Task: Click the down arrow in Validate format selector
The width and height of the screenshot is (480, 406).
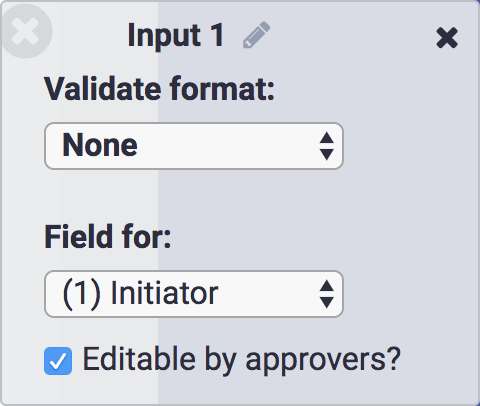Action: [x=327, y=154]
